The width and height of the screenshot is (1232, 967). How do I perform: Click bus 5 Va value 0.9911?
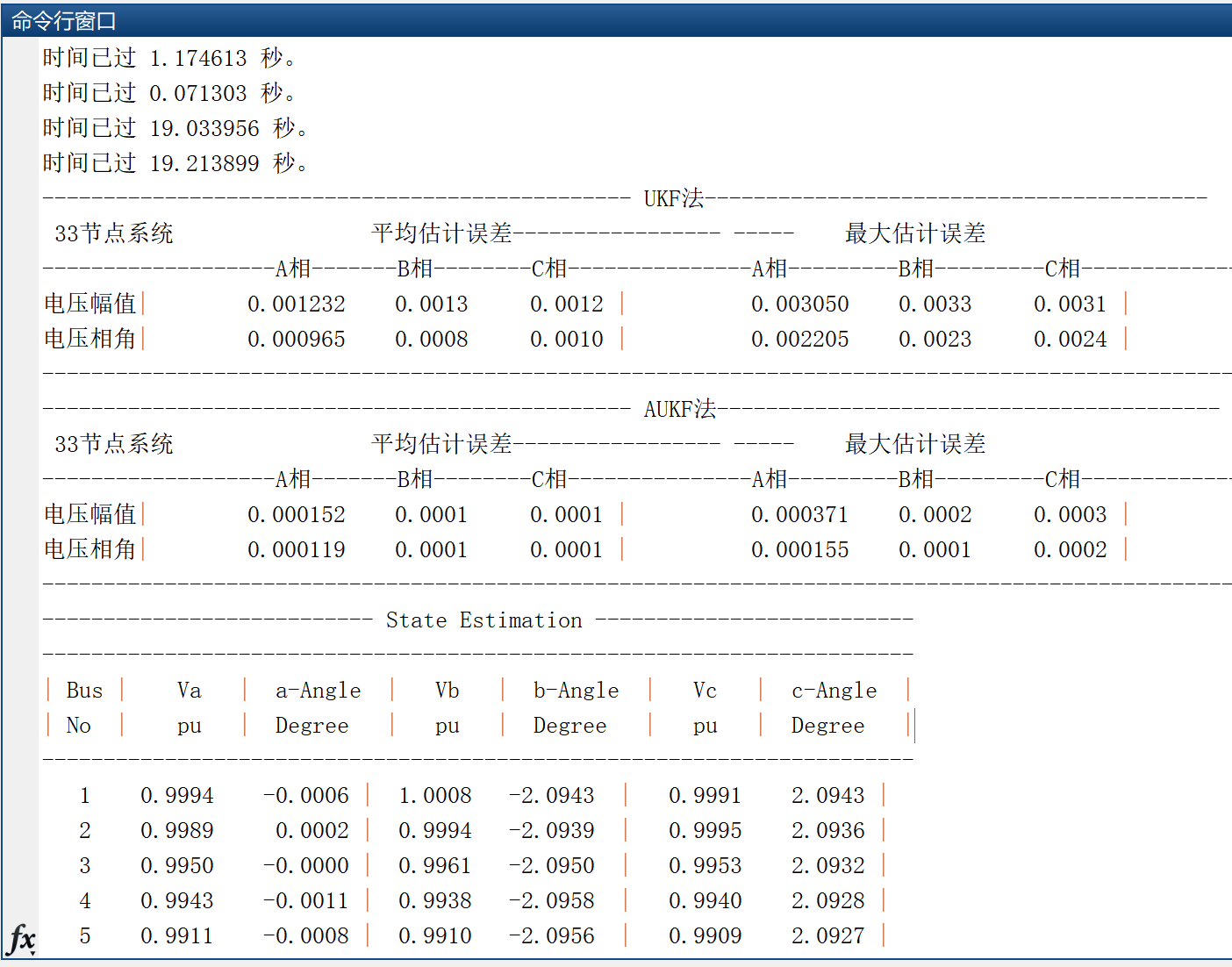pyautogui.click(x=177, y=936)
